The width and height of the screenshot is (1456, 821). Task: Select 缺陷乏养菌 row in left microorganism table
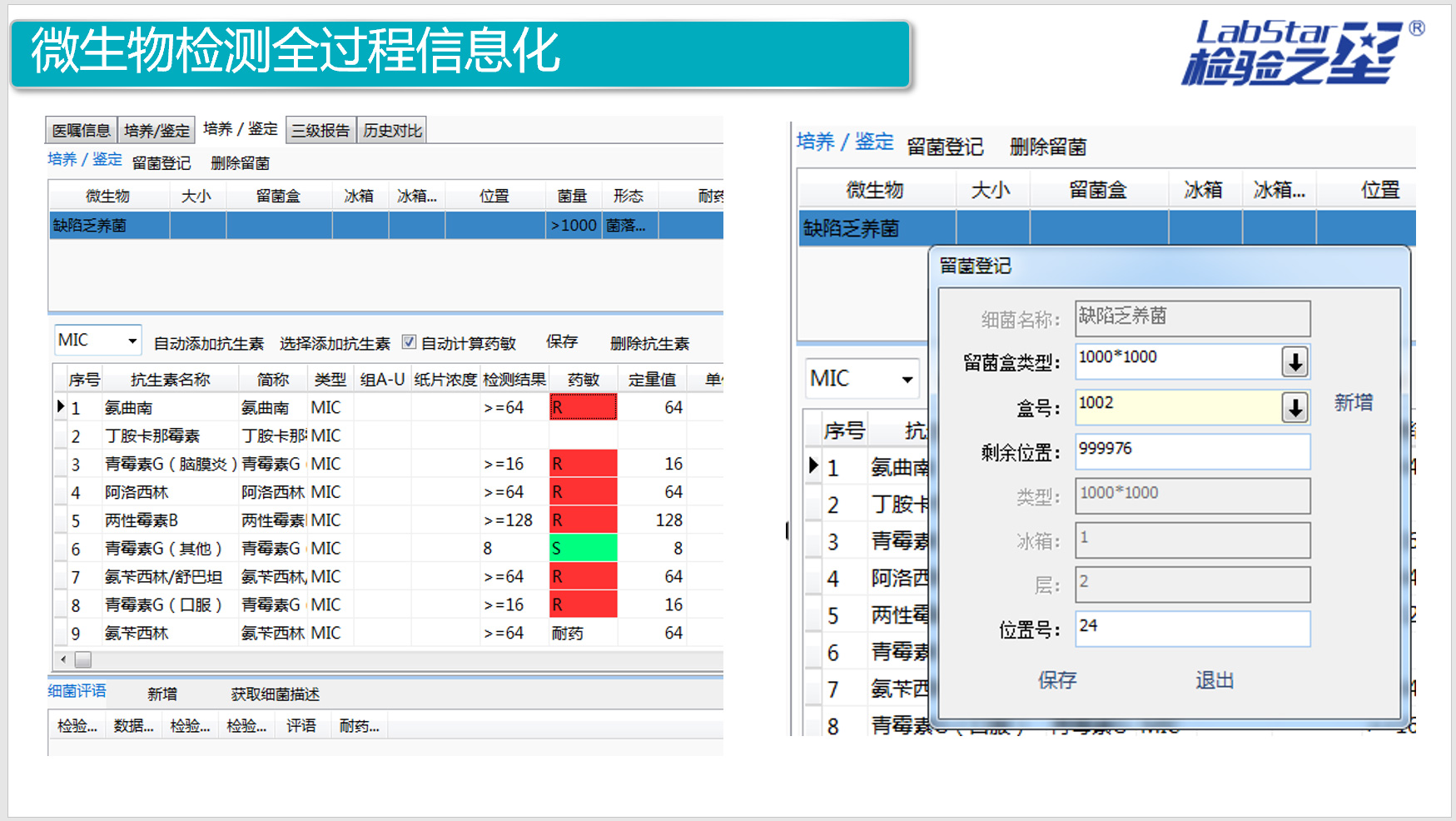point(386,225)
